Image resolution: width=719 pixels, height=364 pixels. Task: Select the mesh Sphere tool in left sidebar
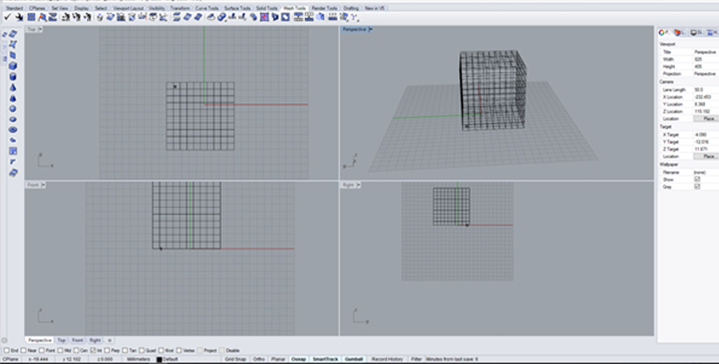pos(13,109)
